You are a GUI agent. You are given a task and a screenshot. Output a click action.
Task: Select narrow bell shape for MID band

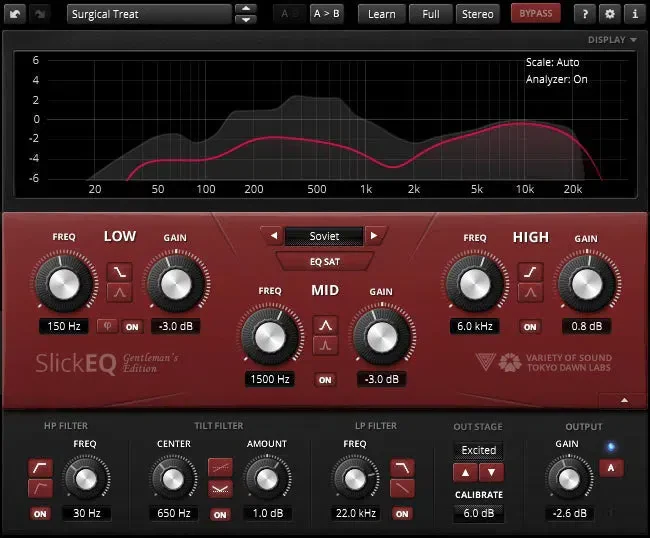325,345
